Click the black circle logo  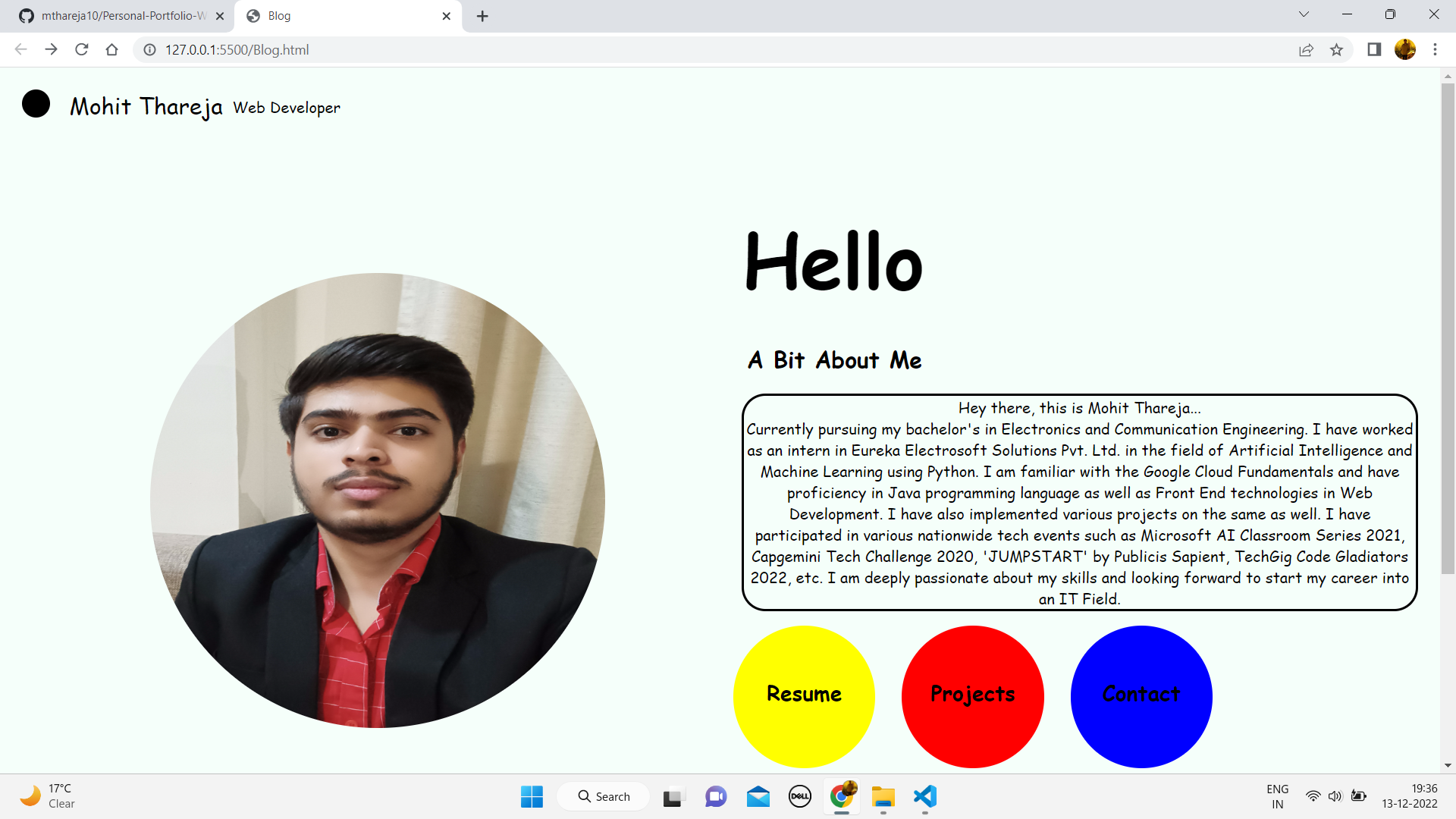coord(36,104)
